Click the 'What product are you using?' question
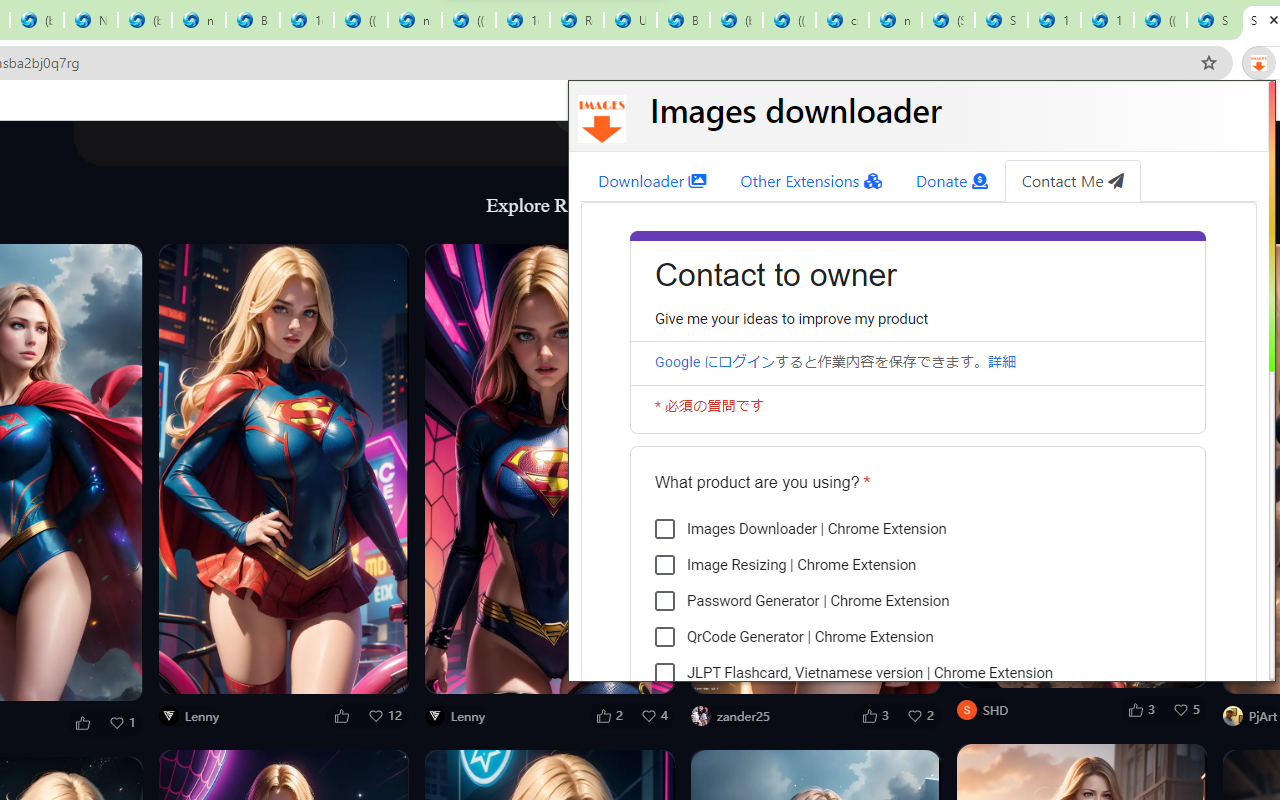Viewport: 1280px width, 800px height. 762,482
